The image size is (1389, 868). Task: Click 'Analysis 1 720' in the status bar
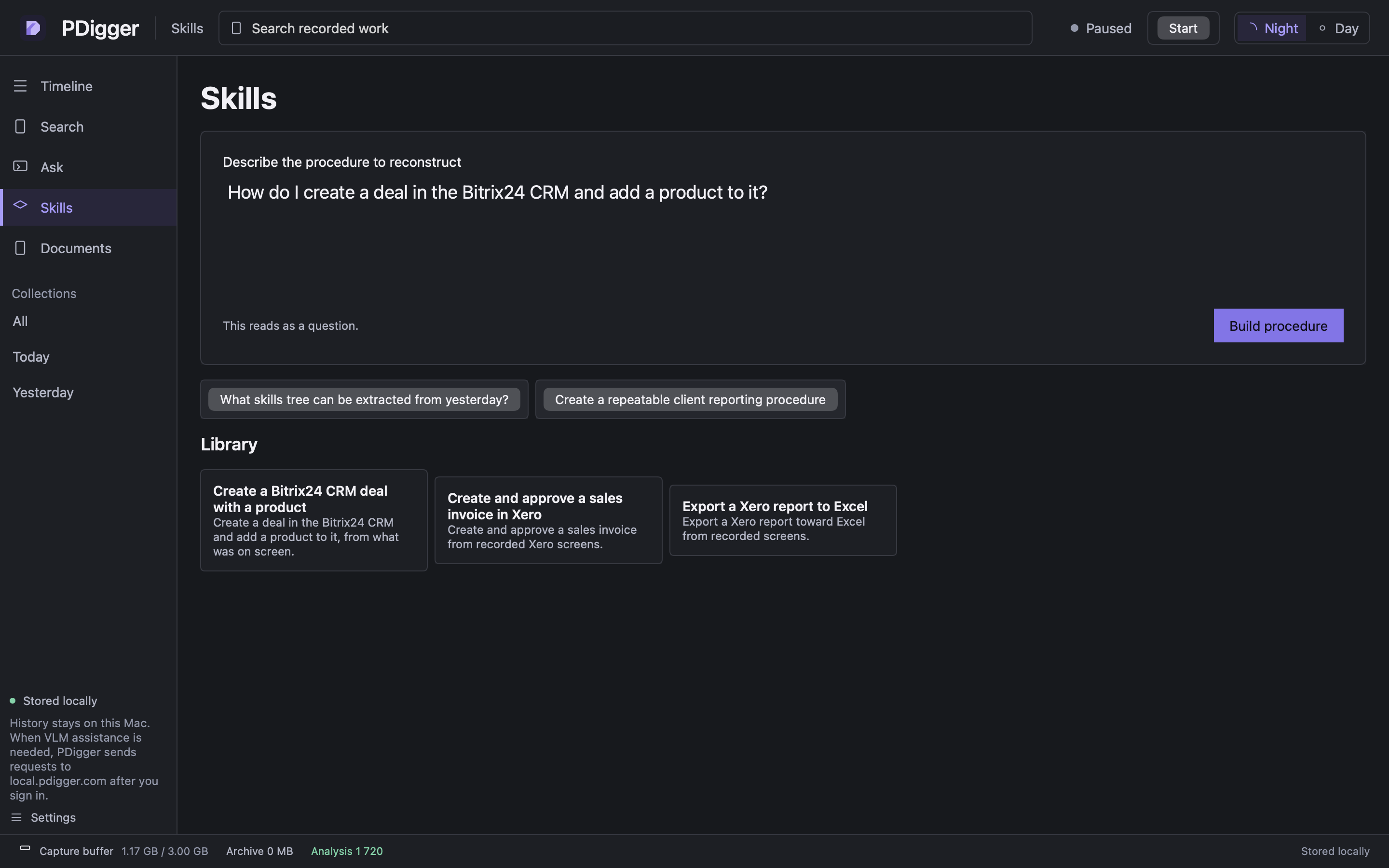pos(347,851)
